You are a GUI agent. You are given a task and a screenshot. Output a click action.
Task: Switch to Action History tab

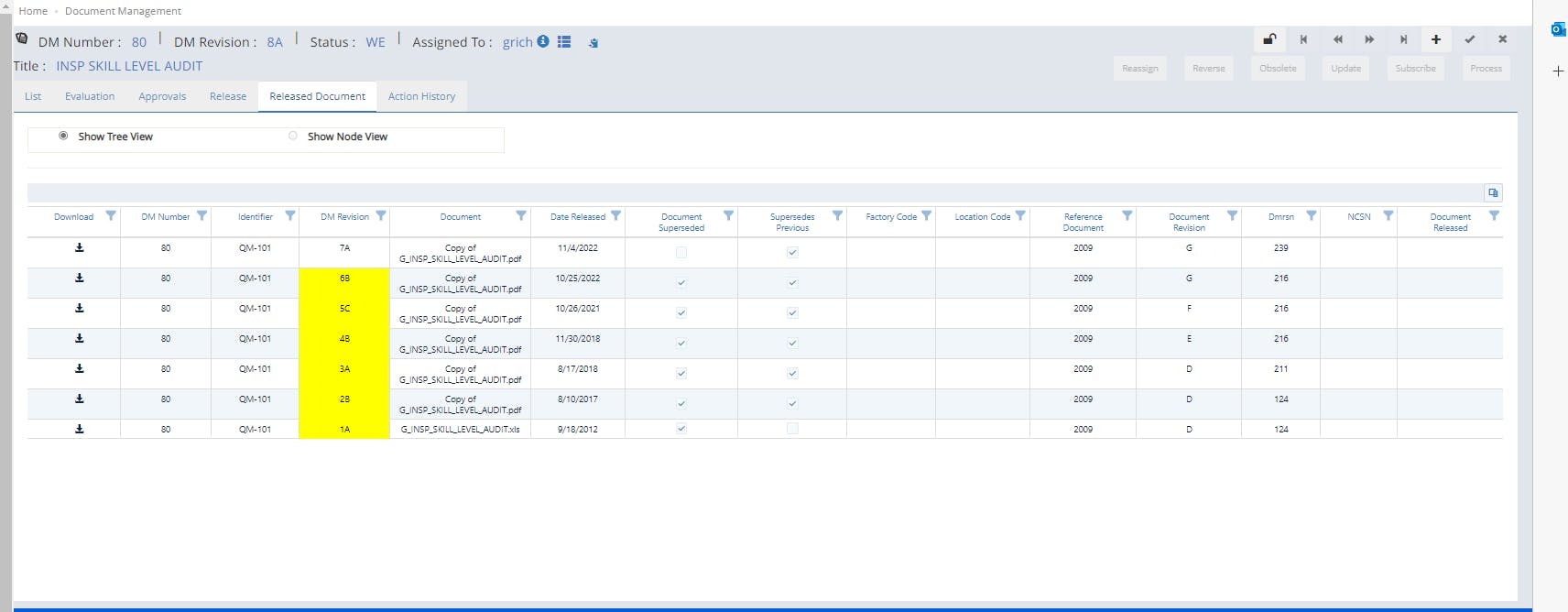(x=421, y=96)
